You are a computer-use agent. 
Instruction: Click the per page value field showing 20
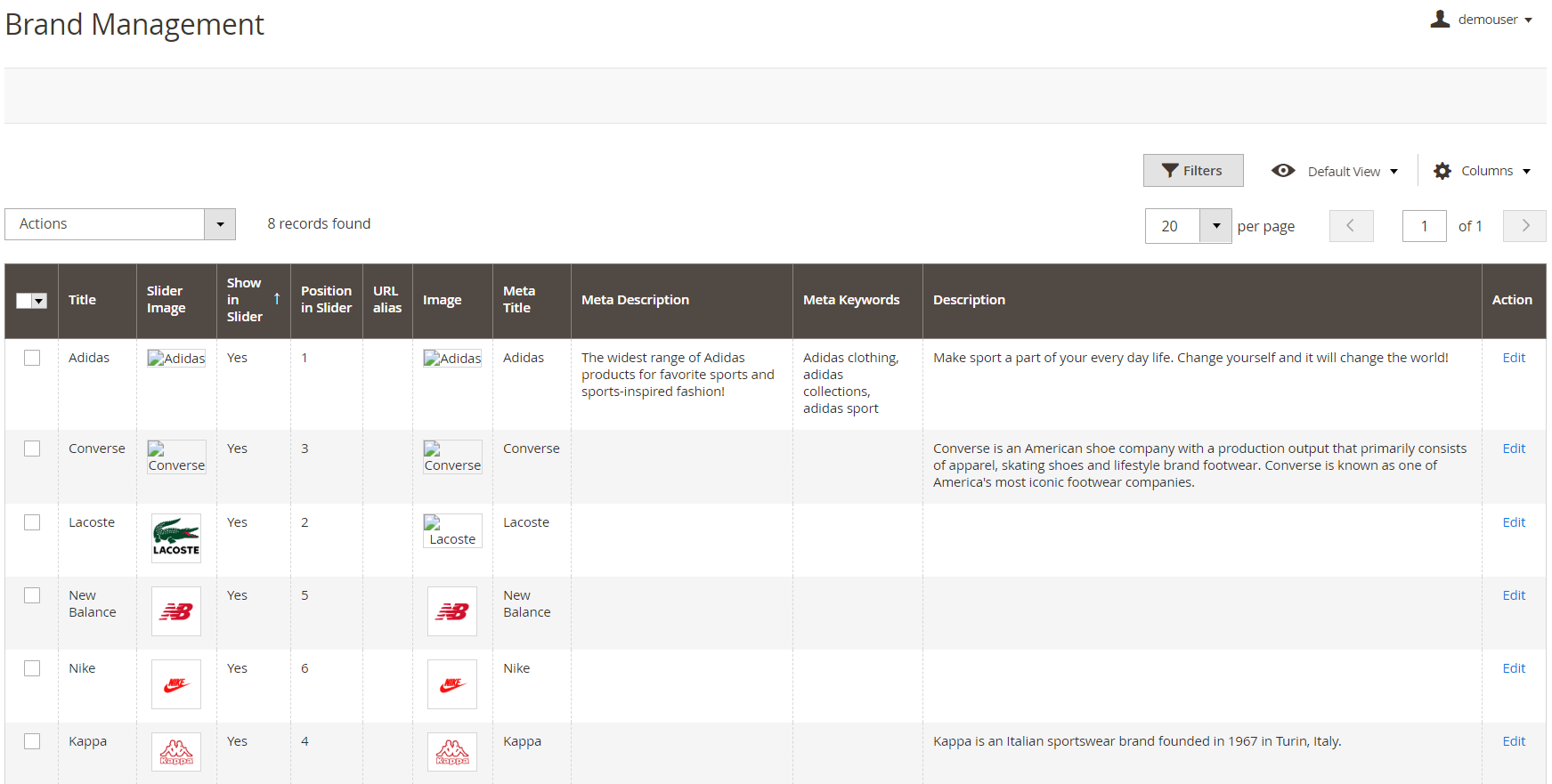[x=1172, y=226]
